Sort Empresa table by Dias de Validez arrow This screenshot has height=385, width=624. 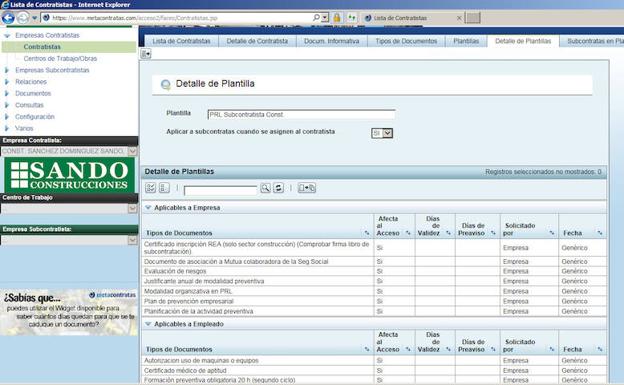[448, 233]
